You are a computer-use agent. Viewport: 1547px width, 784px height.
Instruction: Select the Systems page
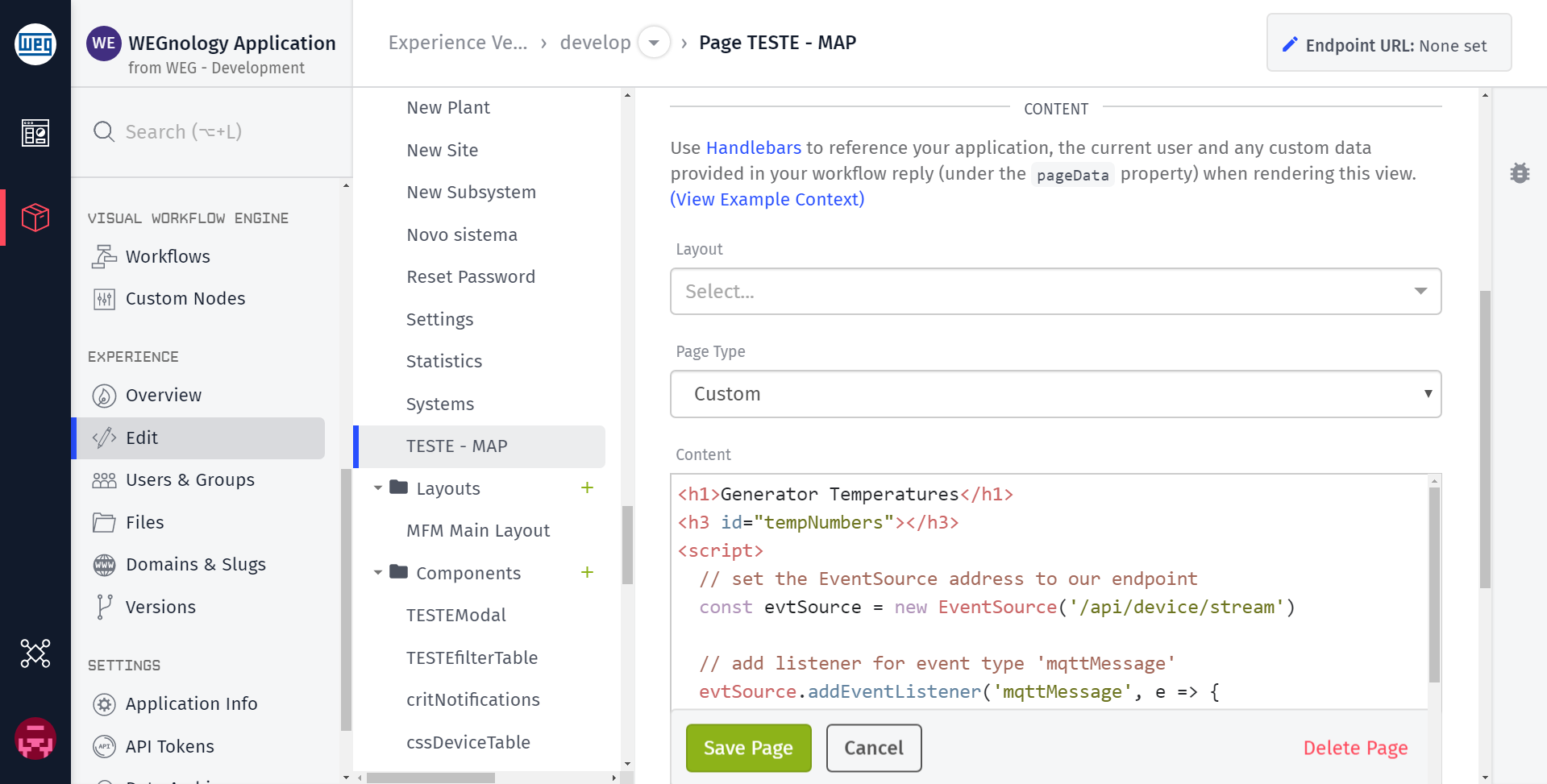click(440, 404)
